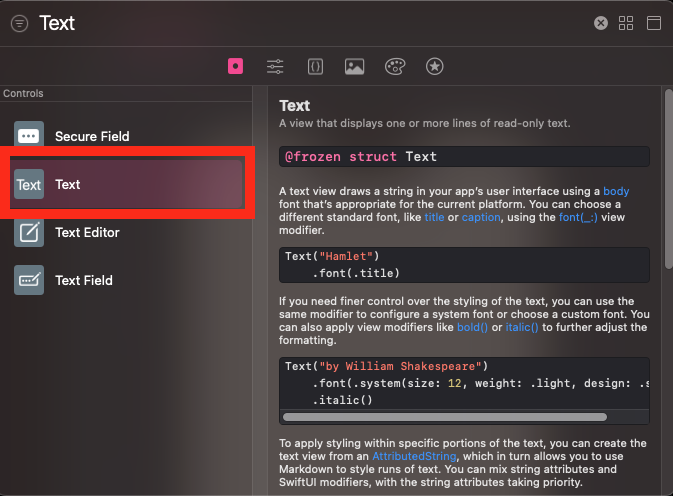This screenshot has width=673, height=496.
Task: Open the AttributedString link
Action: (414, 456)
